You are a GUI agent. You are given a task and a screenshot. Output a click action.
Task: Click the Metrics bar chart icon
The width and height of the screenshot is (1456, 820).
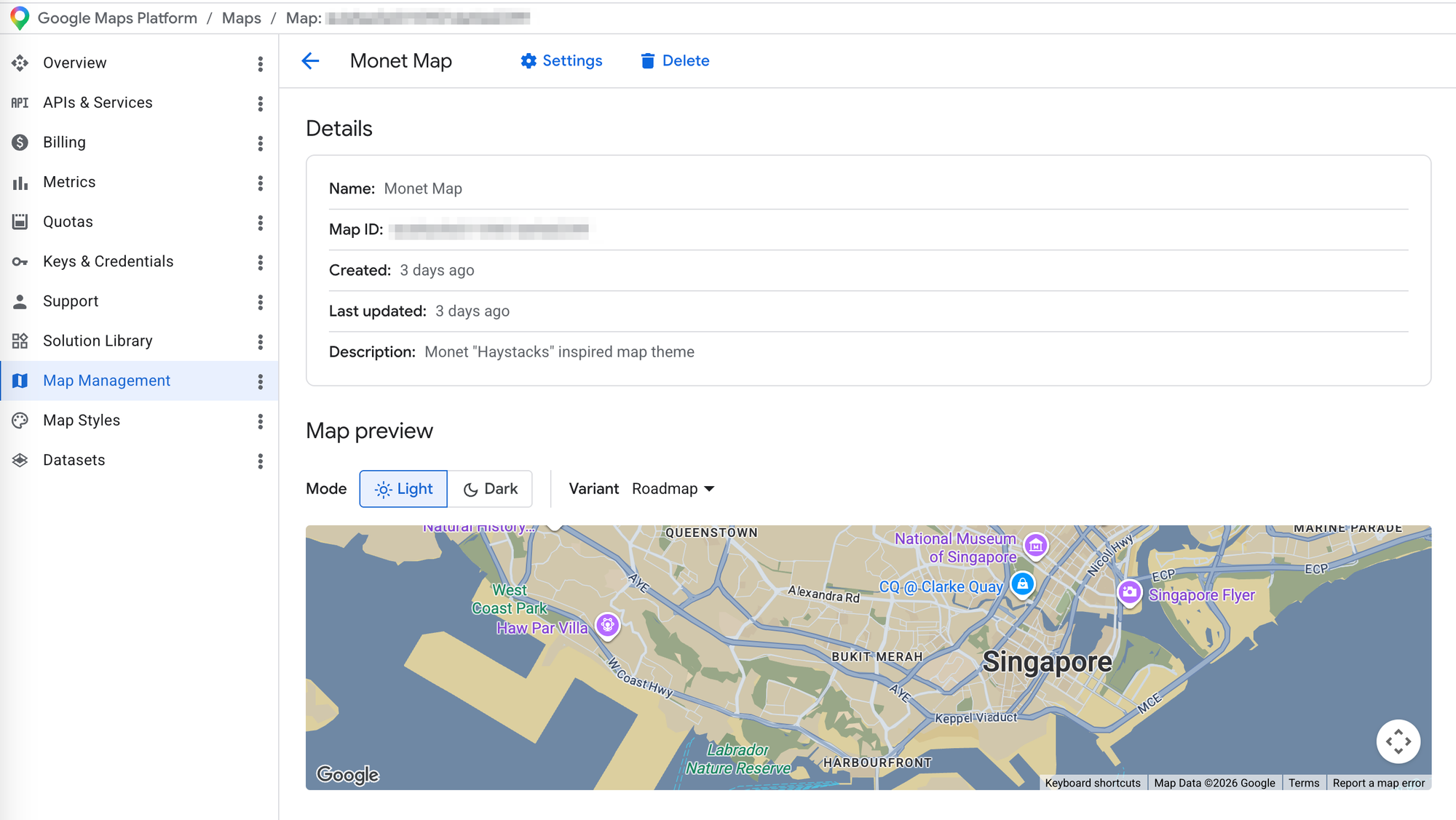[x=20, y=183]
